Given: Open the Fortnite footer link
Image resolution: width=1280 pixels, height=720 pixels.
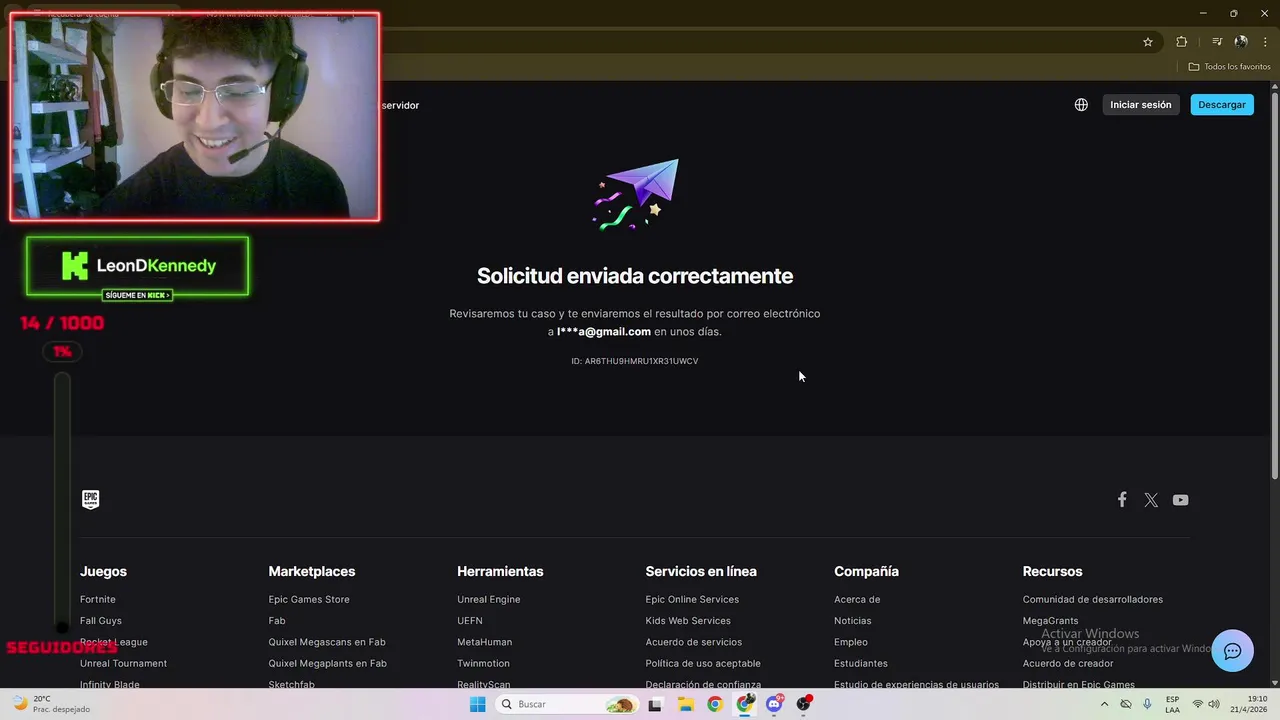Looking at the screenshot, I should pyautogui.click(x=98, y=599).
